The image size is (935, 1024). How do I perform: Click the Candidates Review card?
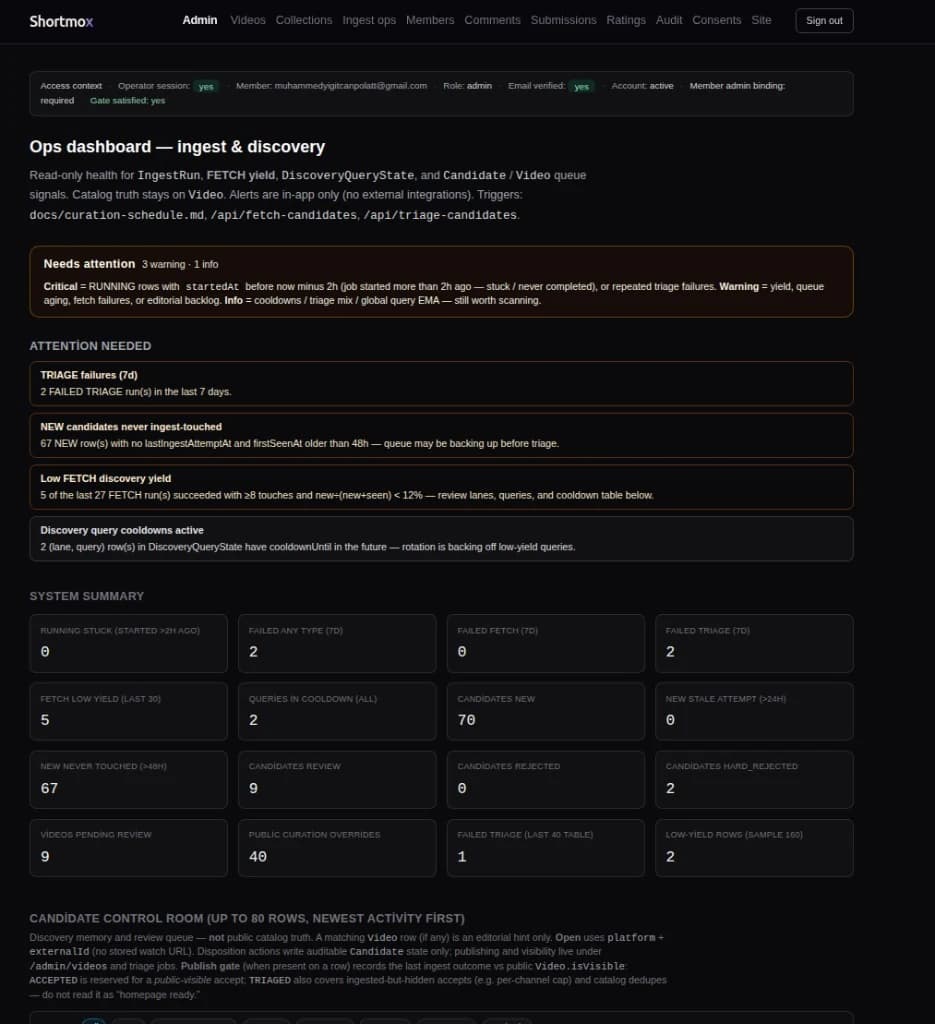337,780
